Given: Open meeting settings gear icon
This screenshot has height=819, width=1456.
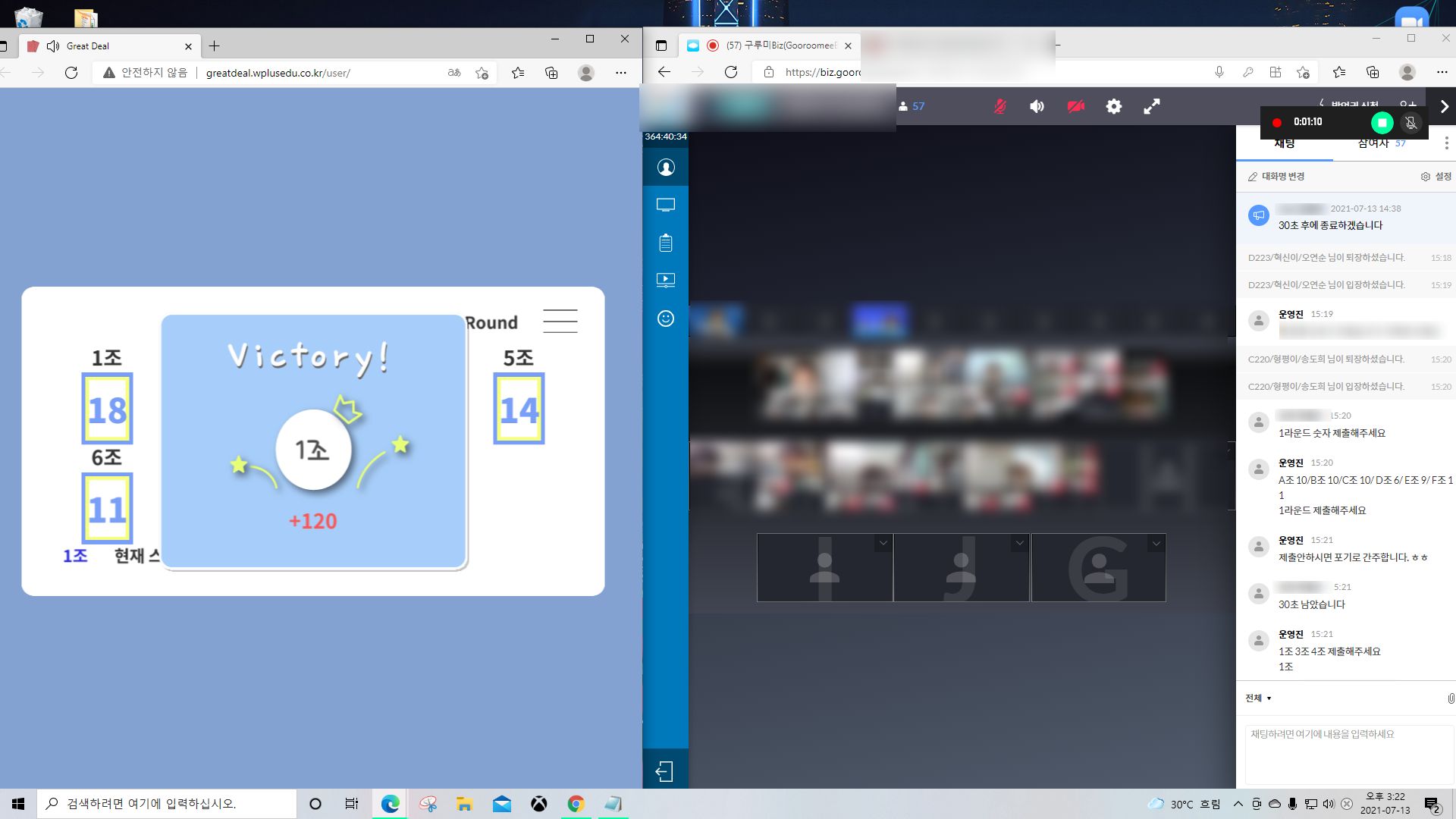Looking at the screenshot, I should click(x=1113, y=107).
